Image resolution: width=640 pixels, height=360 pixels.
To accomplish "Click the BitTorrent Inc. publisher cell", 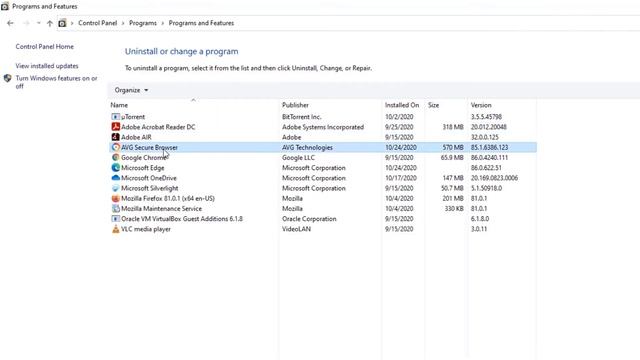I will (x=302, y=117).
